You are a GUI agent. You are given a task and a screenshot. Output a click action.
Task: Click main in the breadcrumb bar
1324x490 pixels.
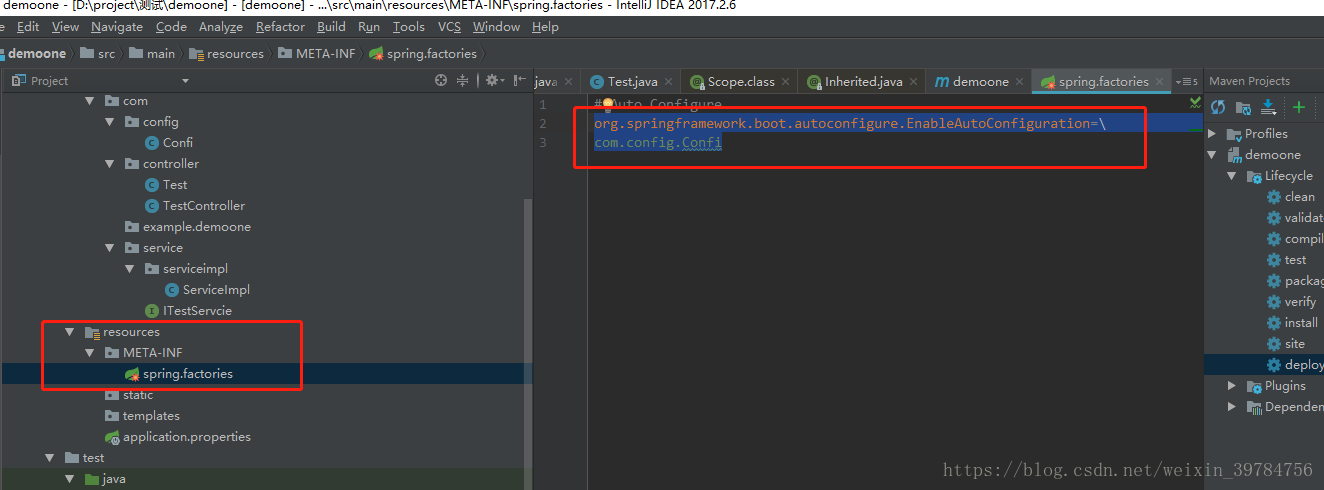[x=160, y=54]
